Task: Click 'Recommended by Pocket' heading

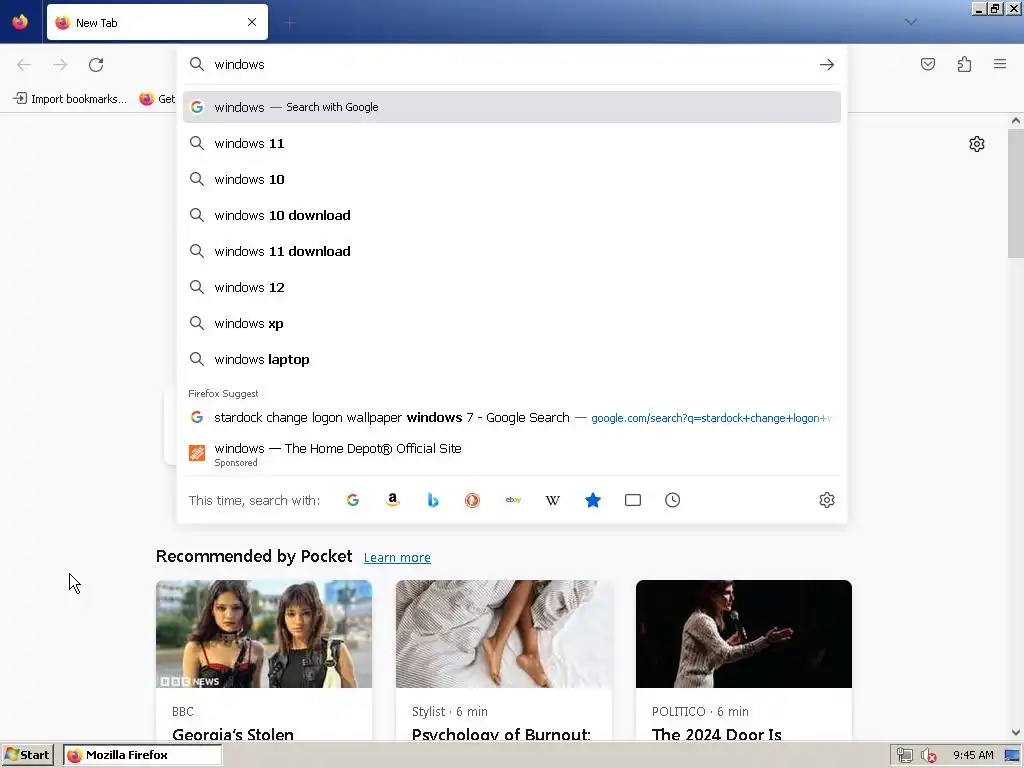Action: coord(254,556)
